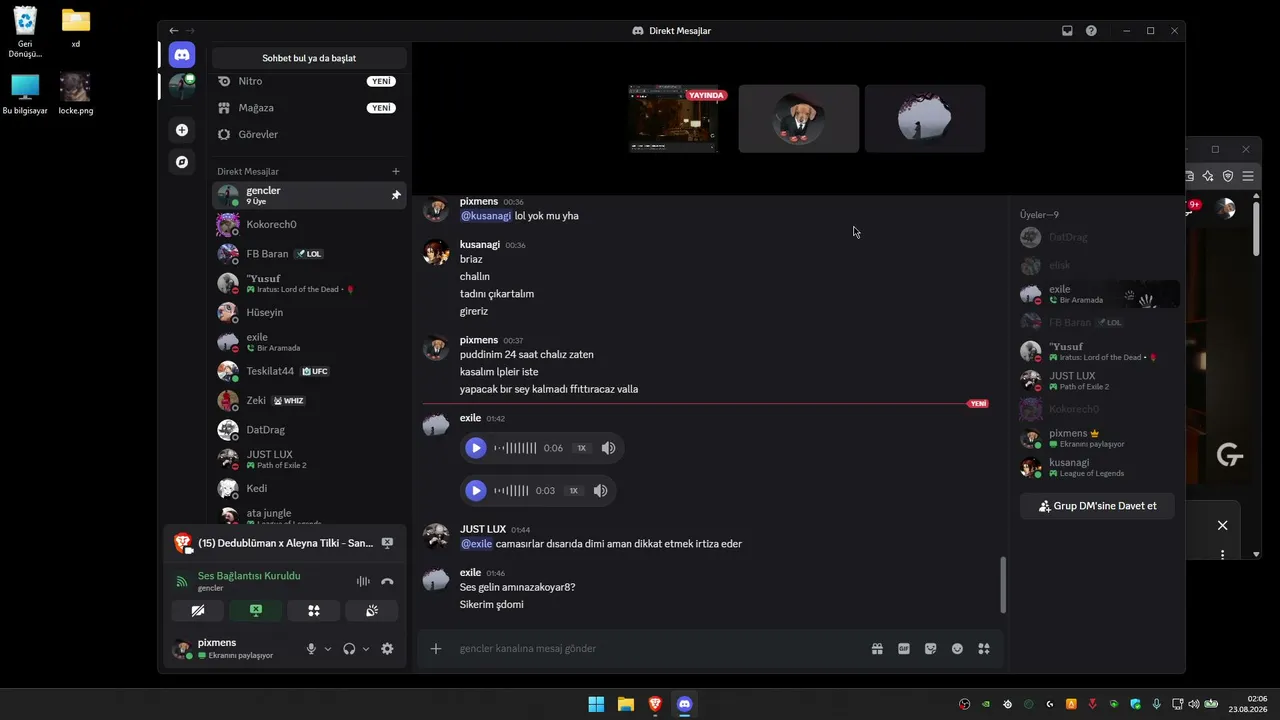Click the plus attach button in message bar
1280x720 pixels.
[x=436, y=649]
